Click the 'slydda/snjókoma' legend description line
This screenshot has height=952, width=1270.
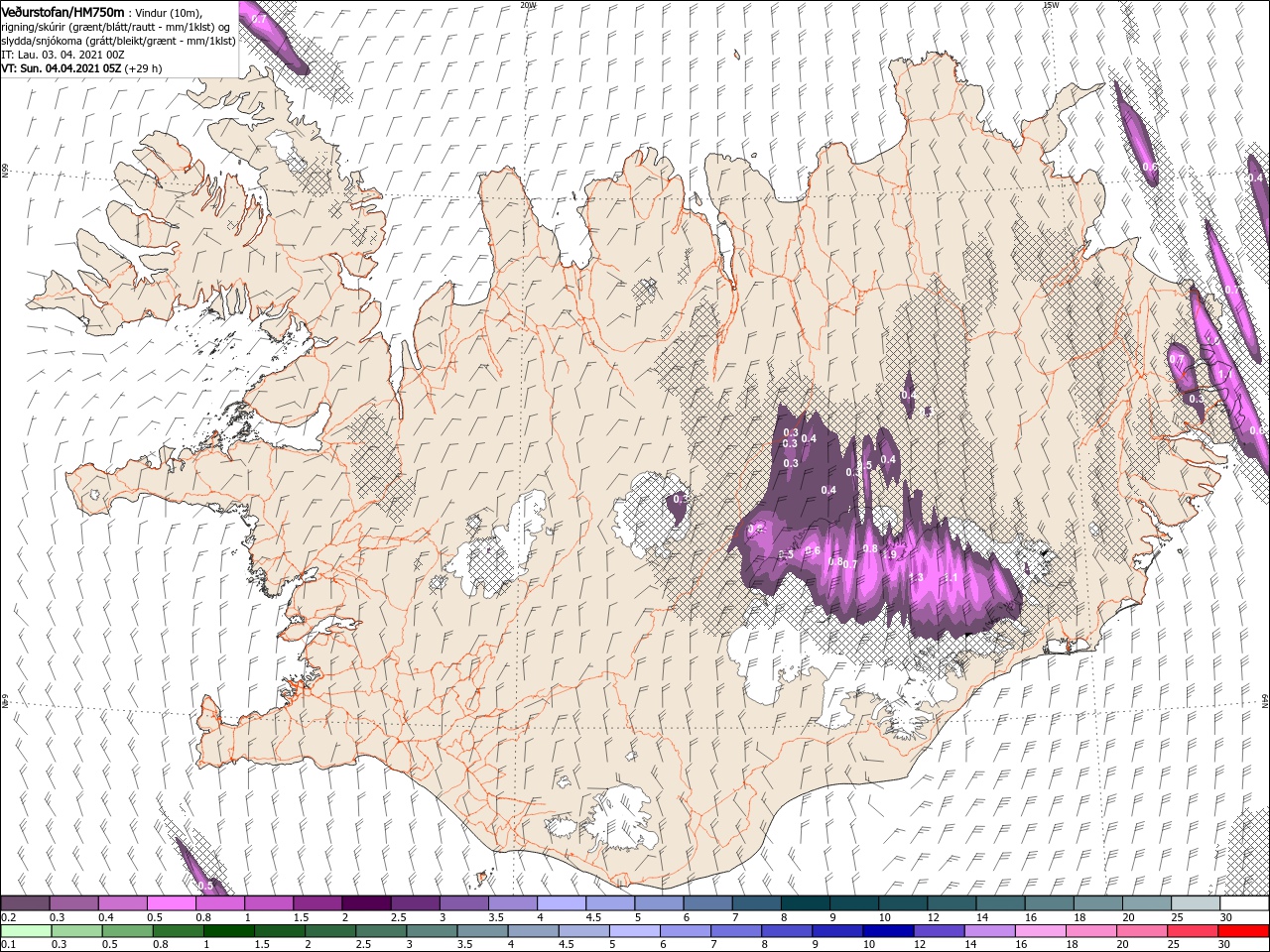(x=118, y=41)
